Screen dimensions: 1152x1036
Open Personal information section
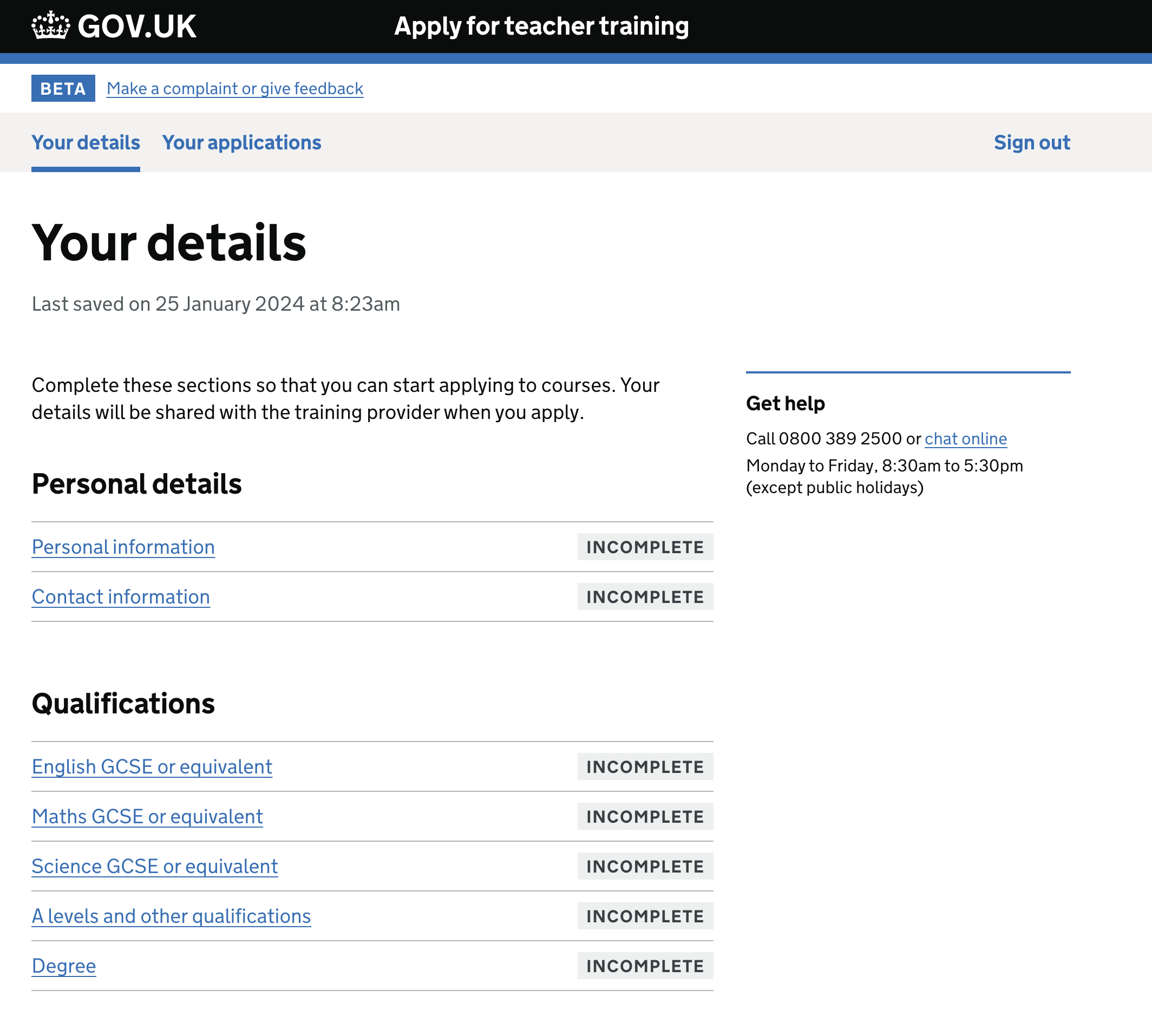tap(123, 547)
